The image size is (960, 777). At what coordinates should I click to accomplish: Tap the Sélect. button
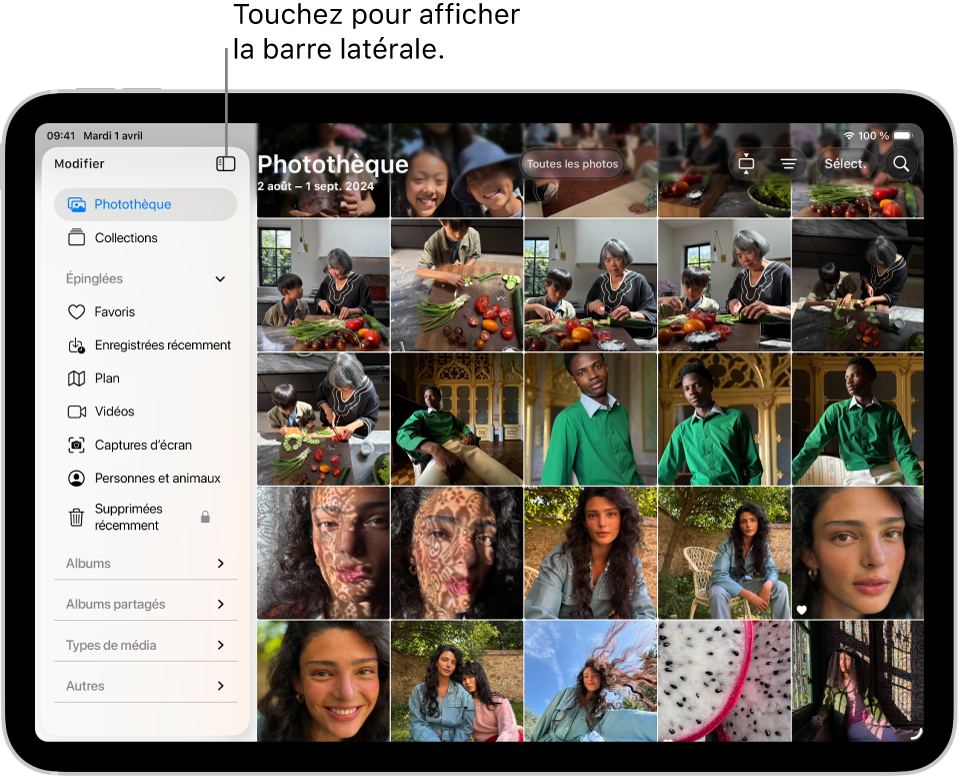pos(844,163)
